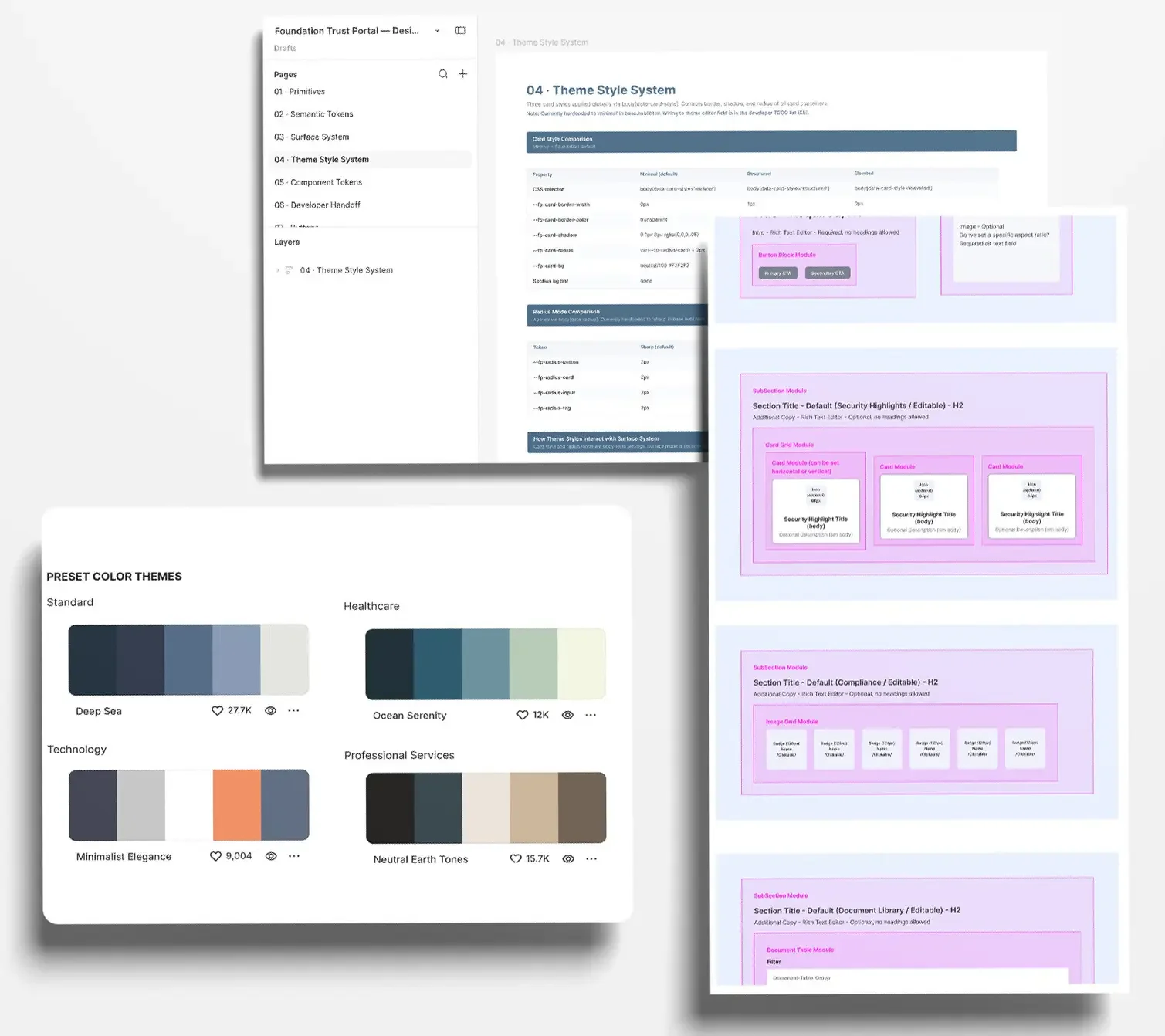
Task: Click the Secondary CTA button in wireframe
Action: 828,273
